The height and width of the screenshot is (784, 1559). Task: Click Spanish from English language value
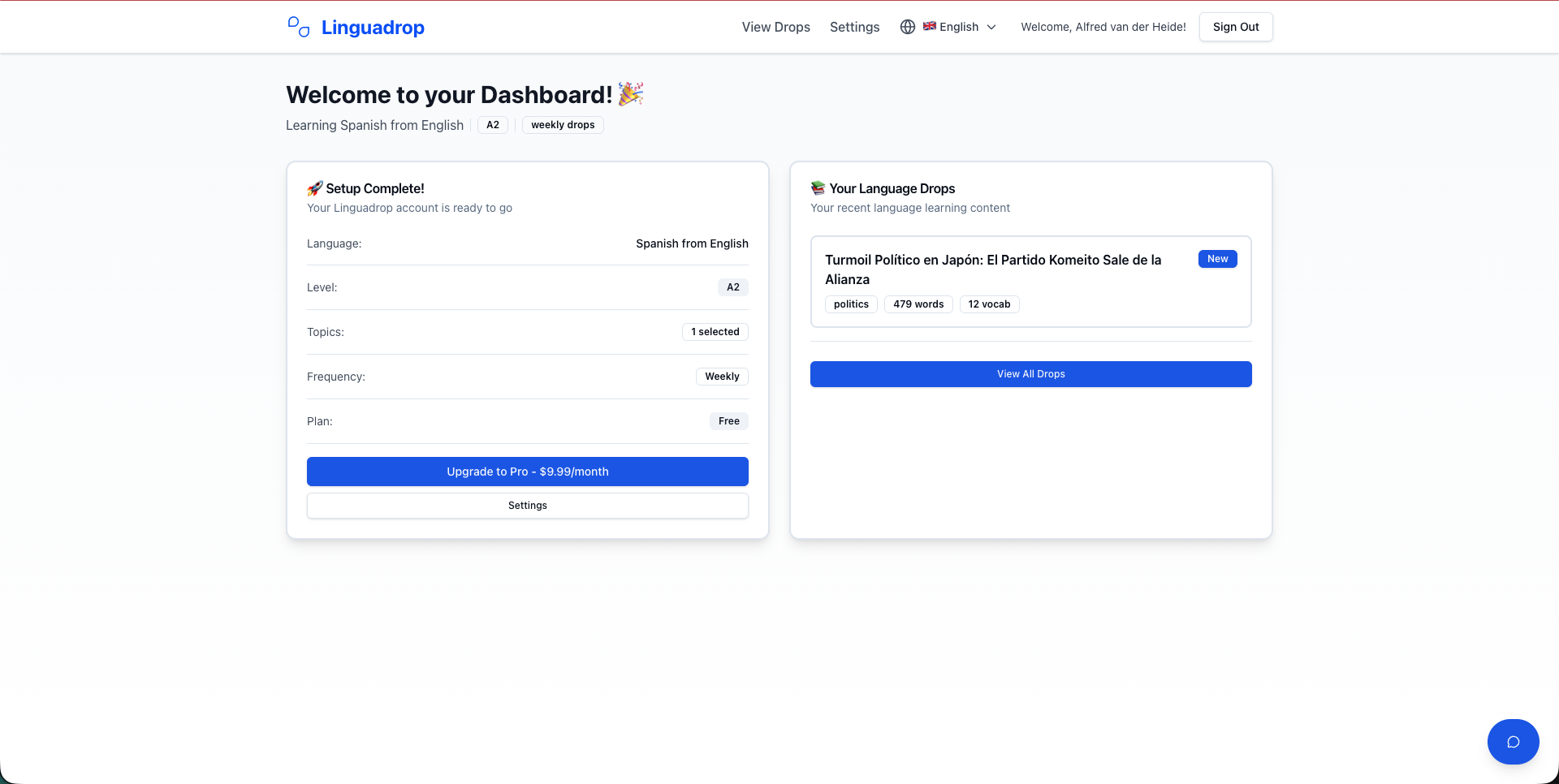(692, 243)
